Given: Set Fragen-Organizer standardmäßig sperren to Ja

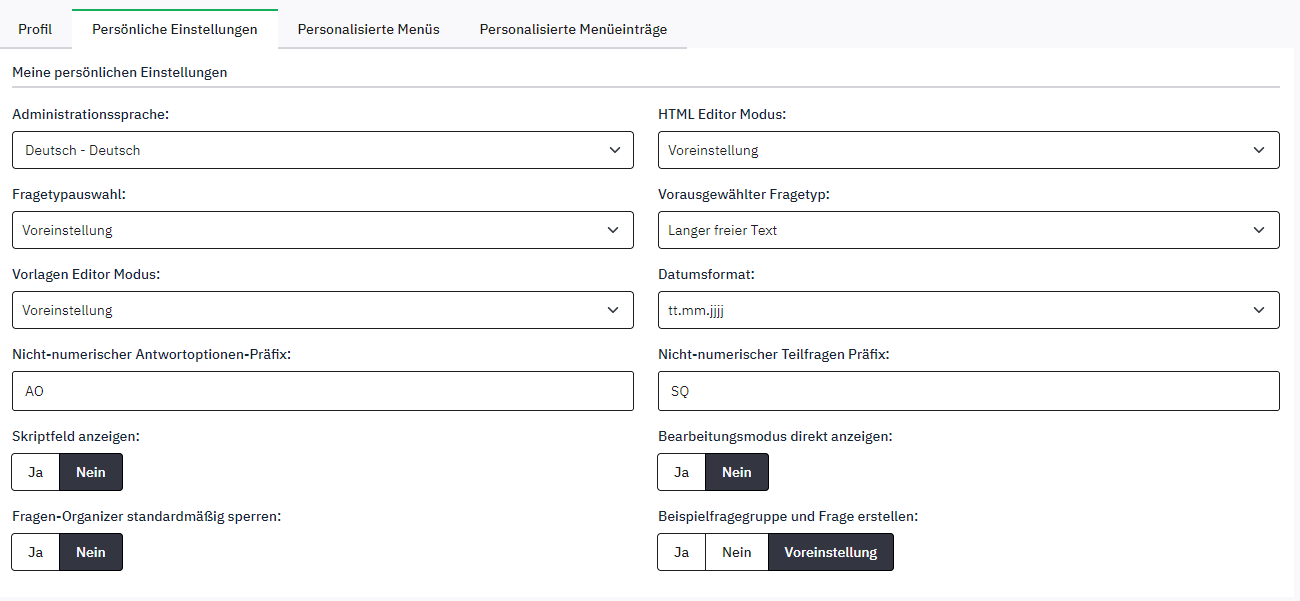Looking at the screenshot, I should point(36,552).
